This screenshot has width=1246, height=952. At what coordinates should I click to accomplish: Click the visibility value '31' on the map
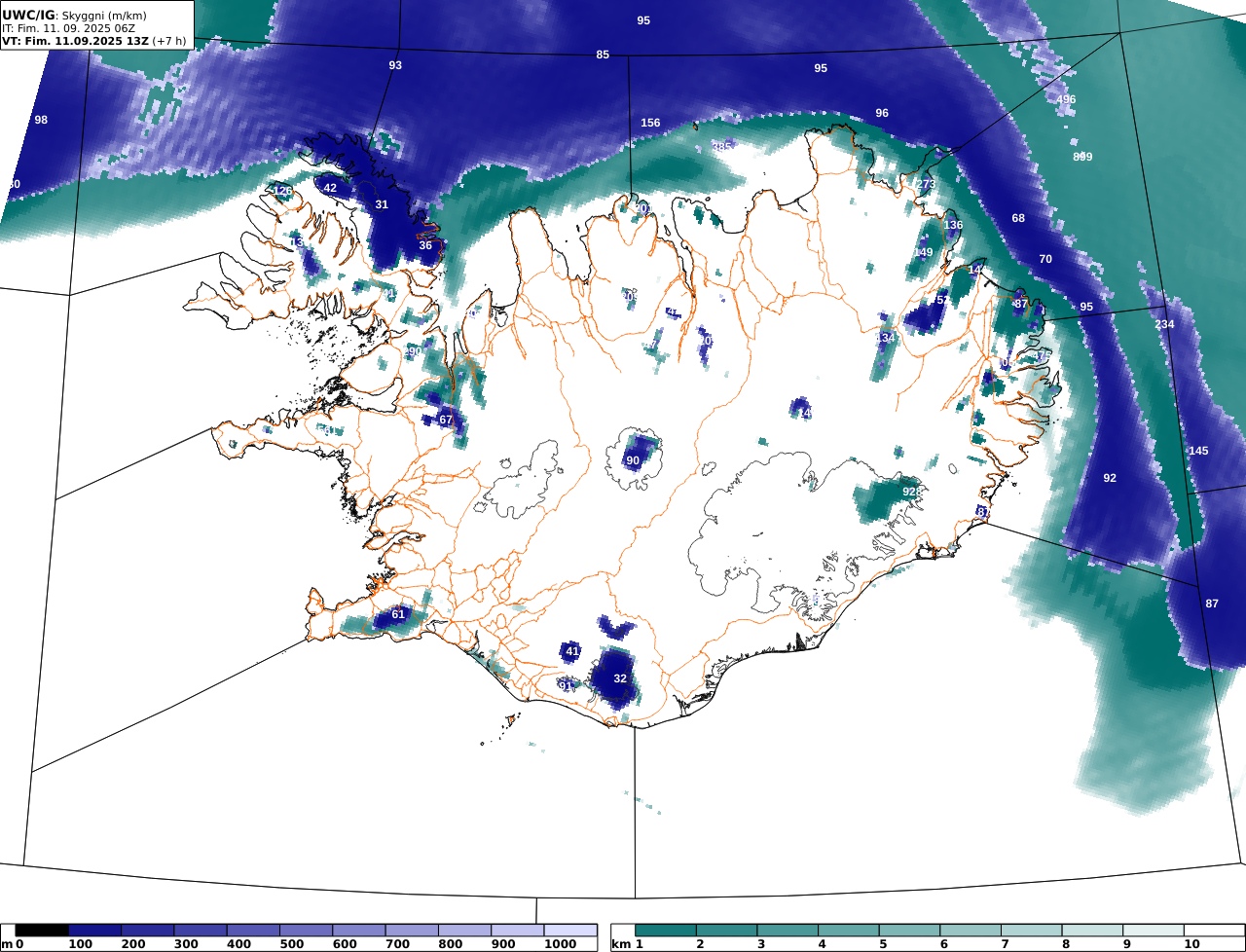coord(382,204)
